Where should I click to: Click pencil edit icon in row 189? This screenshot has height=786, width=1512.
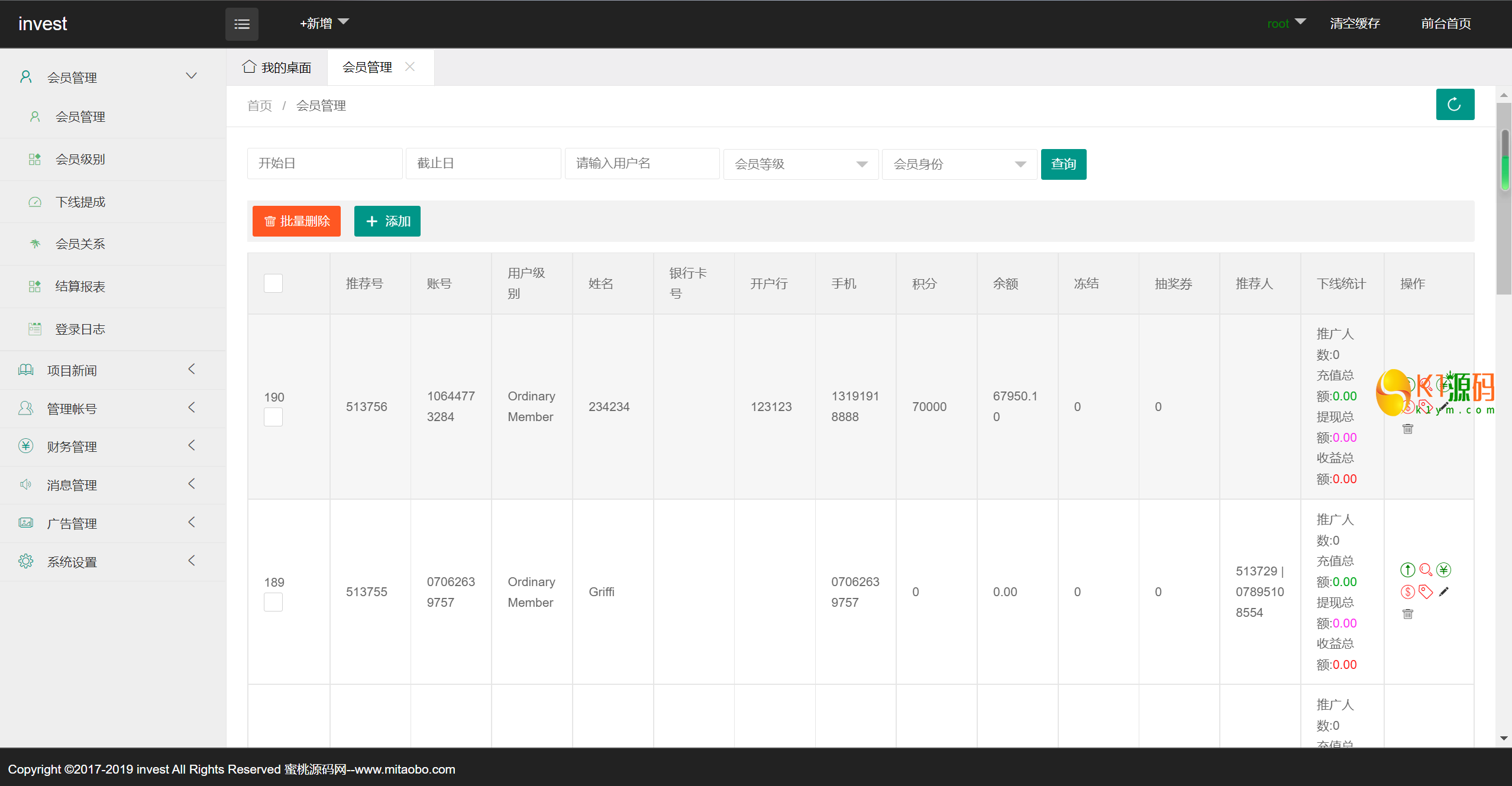(1444, 592)
